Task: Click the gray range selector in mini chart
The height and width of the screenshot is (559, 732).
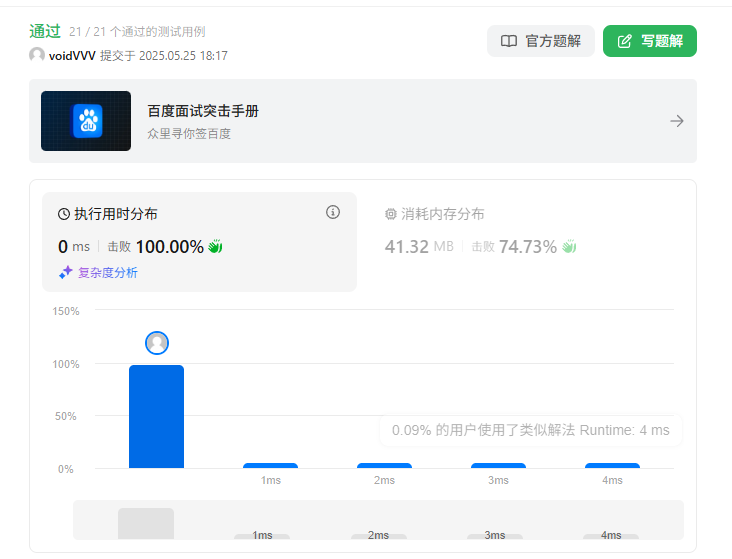Action: point(146,523)
